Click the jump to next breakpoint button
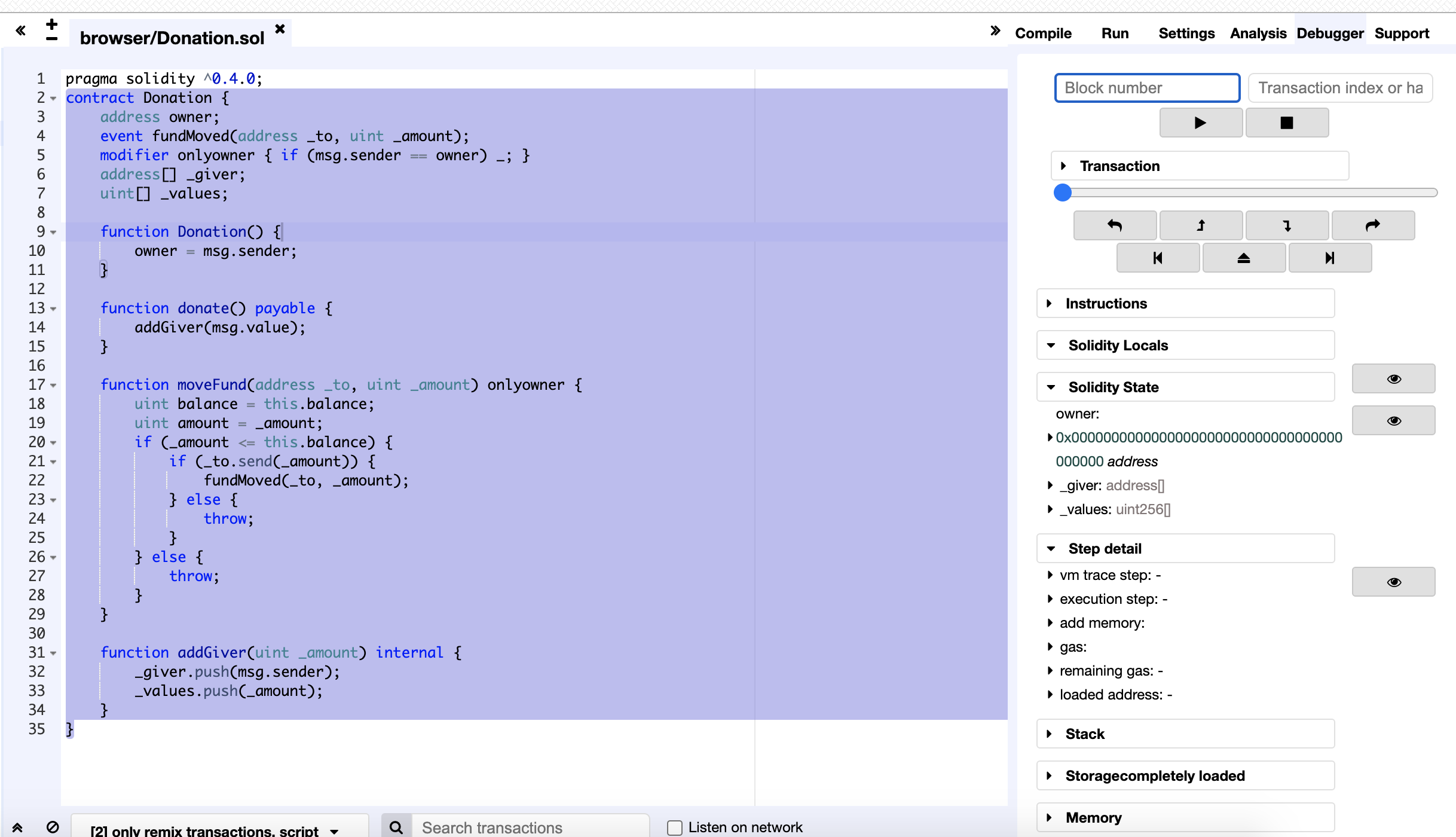This screenshot has width=1456, height=837. (x=1329, y=258)
